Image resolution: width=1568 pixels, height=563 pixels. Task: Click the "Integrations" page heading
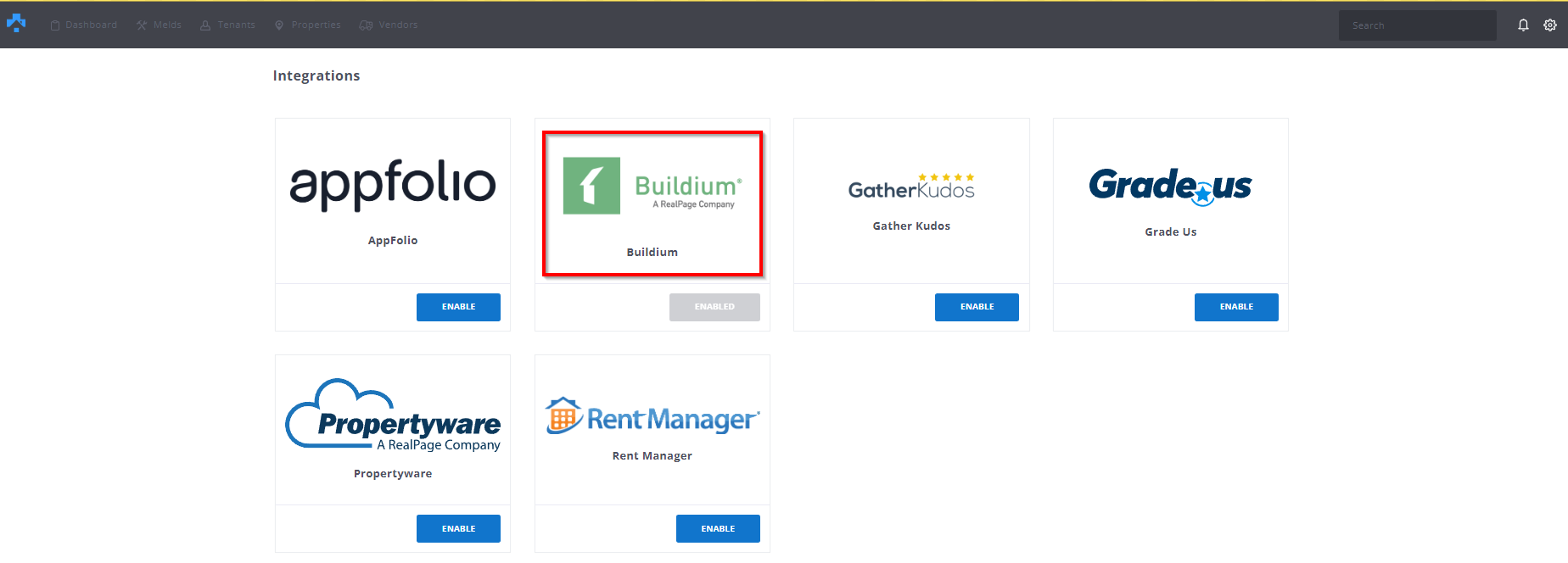click(x=316, y=76)
